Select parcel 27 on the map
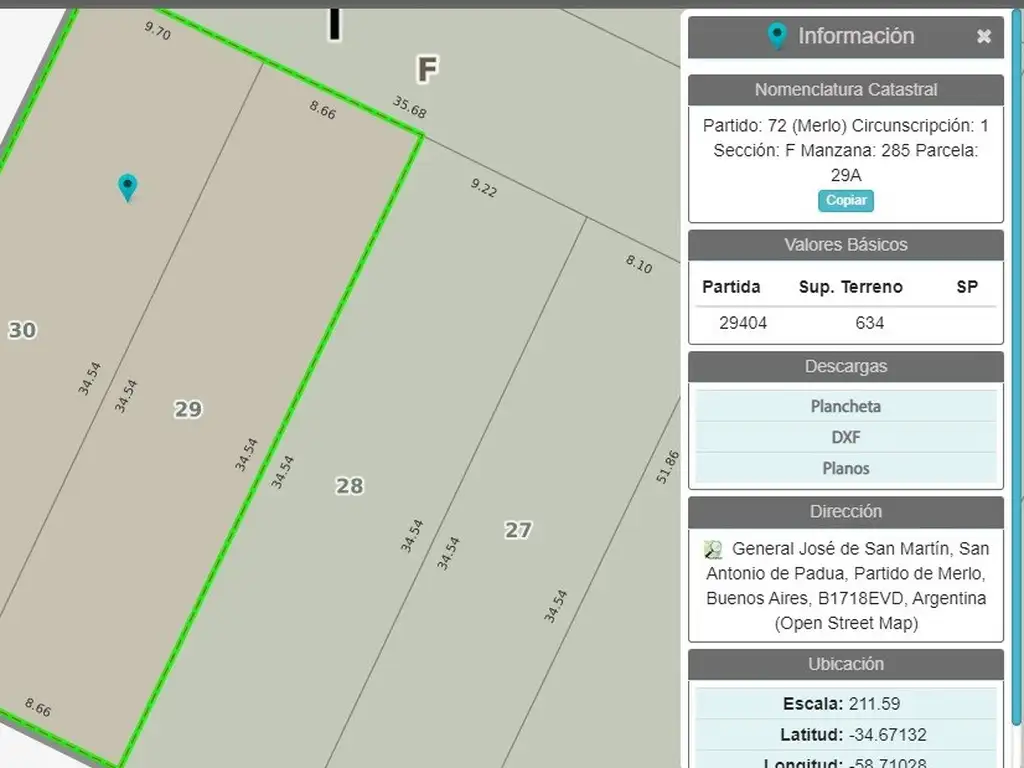The width and height of the screenshot is (1024, 768). pyautogui.click(x=518, y=530)
